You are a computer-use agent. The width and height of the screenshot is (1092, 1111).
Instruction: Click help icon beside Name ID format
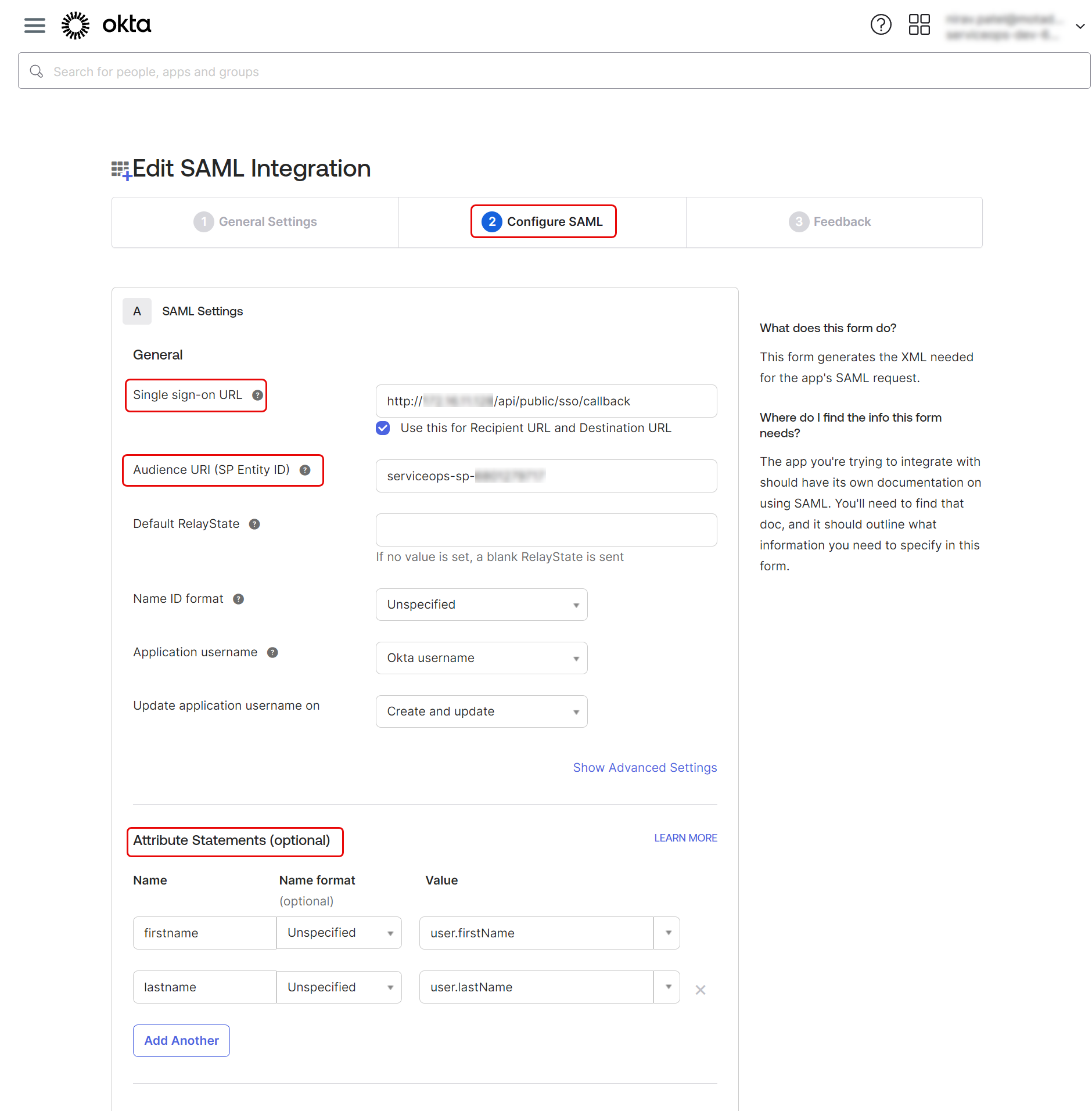coord(238,599)
